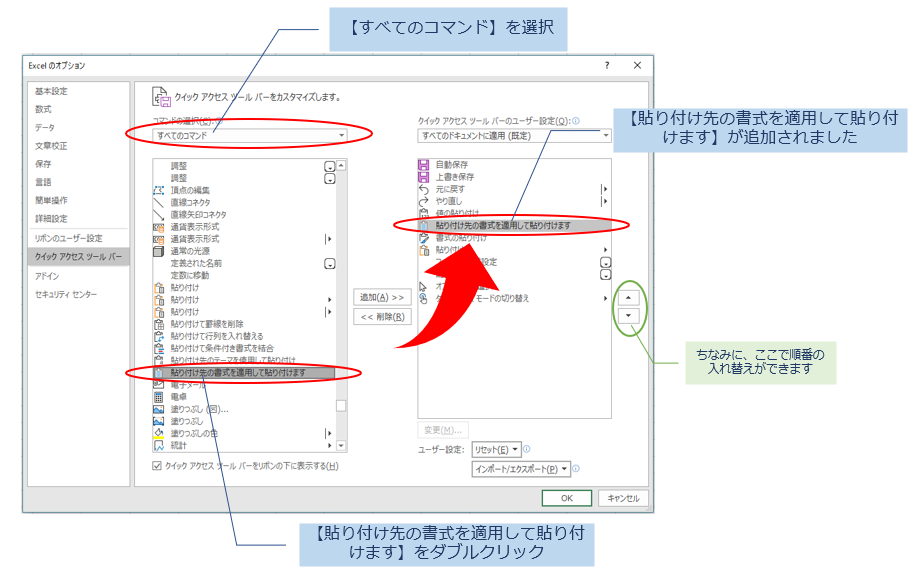921x575 pixels.
Task: Select 頂点の編集 icon in command list
Action: (x=159, y=190)
